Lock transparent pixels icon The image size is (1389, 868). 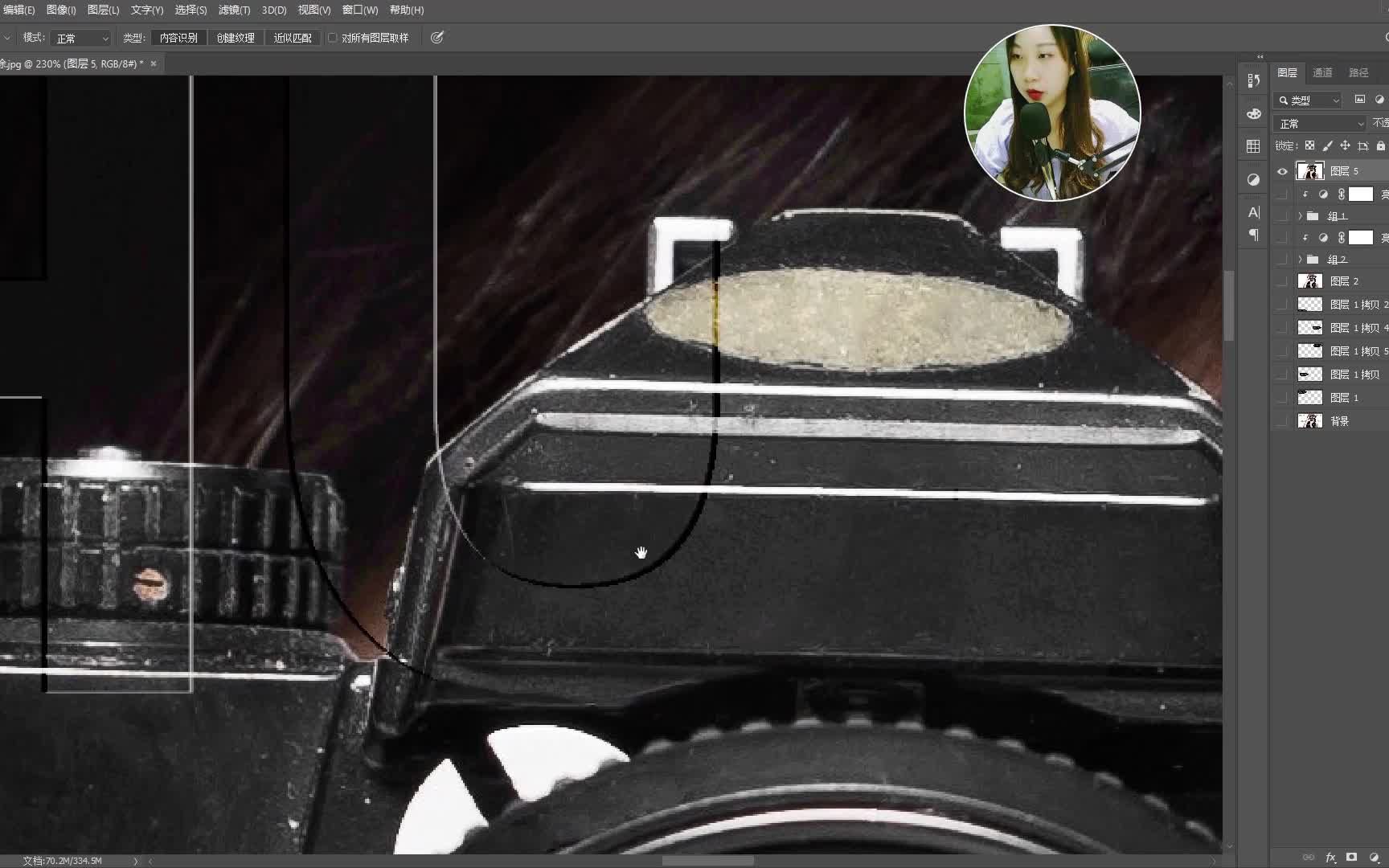pyautogui.click(x=1309, y=145)
